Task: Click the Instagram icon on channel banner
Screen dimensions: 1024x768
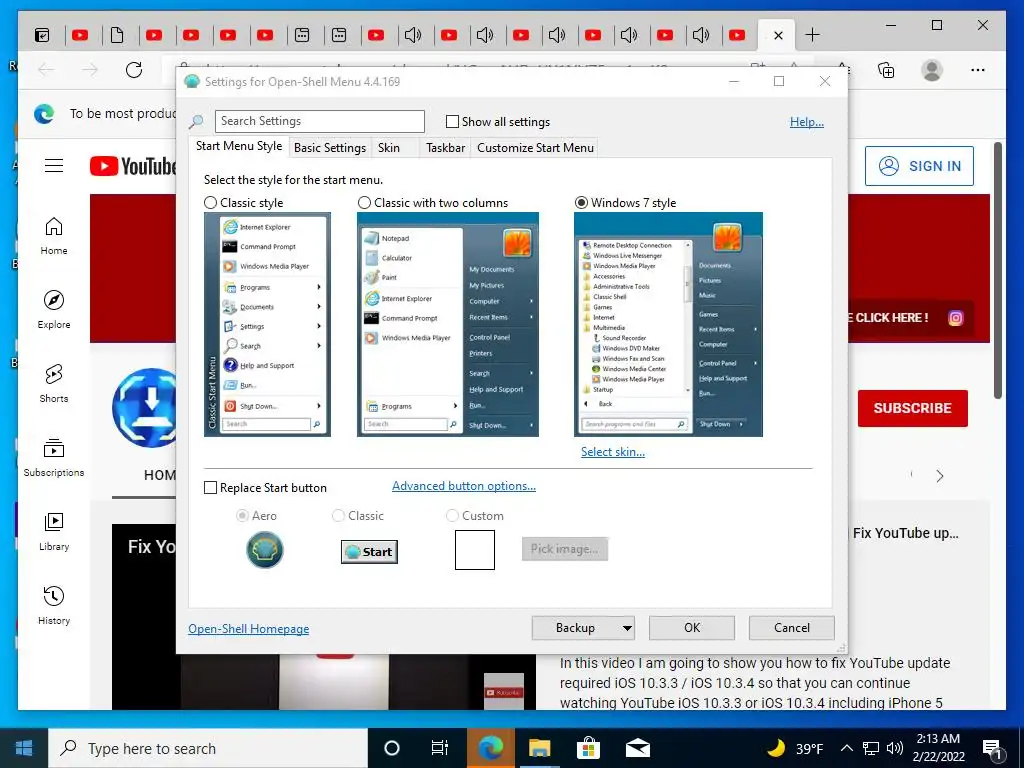Action: pyautogui.click(x=955, y=318)
